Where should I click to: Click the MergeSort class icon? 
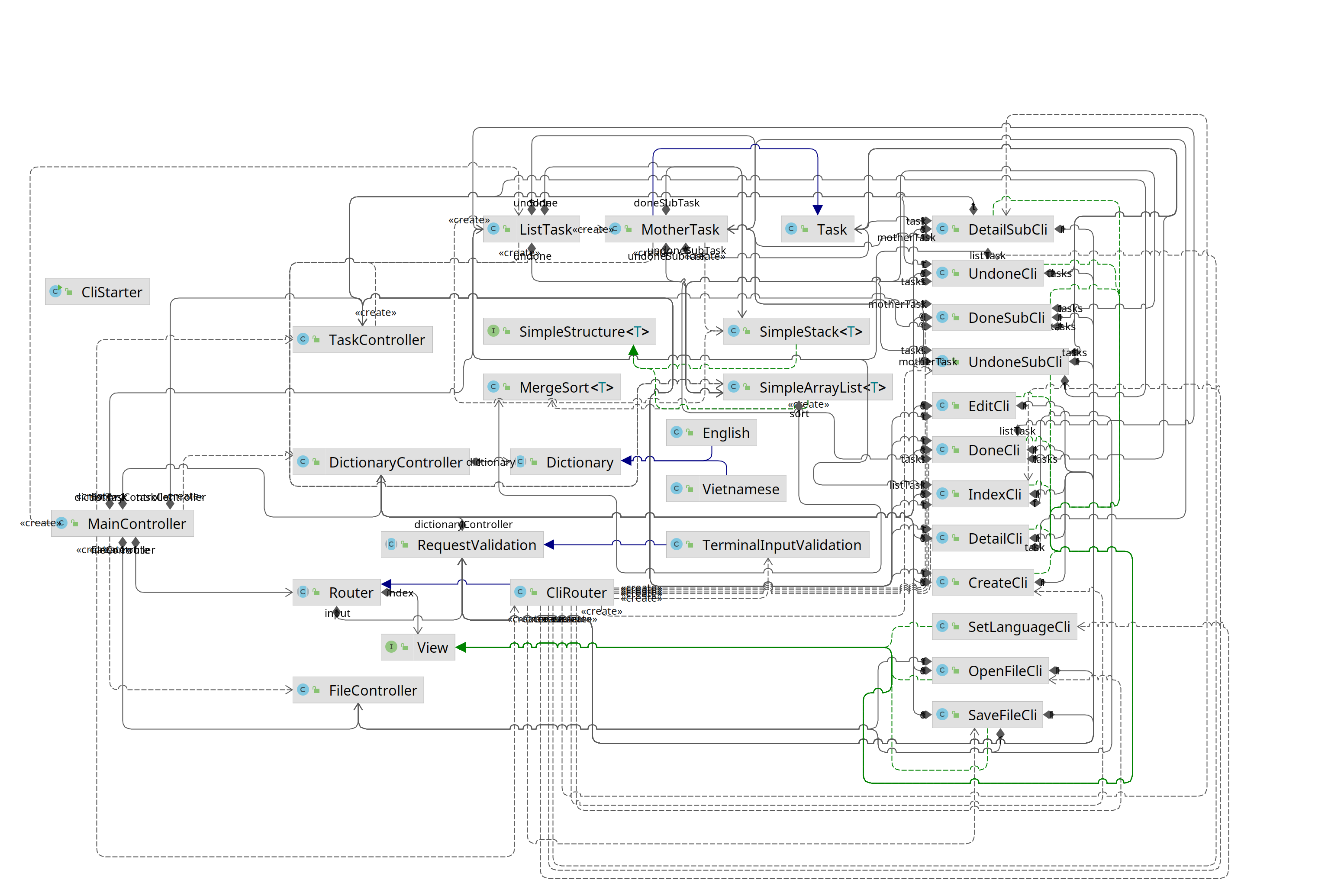pyautogui.click(x=494, y=387)
